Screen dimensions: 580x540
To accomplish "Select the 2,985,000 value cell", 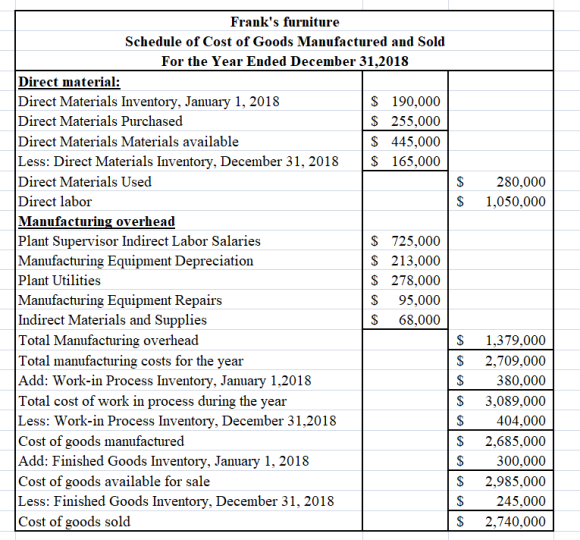I will 501,481.
